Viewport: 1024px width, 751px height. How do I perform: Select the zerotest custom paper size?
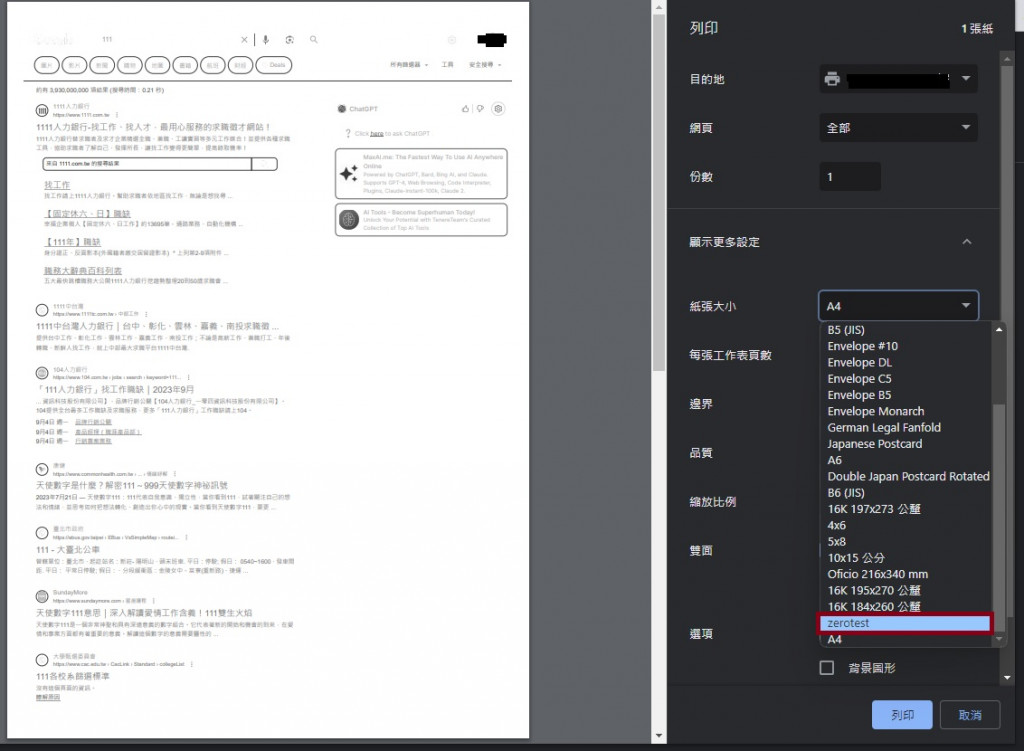click(905, 623)
